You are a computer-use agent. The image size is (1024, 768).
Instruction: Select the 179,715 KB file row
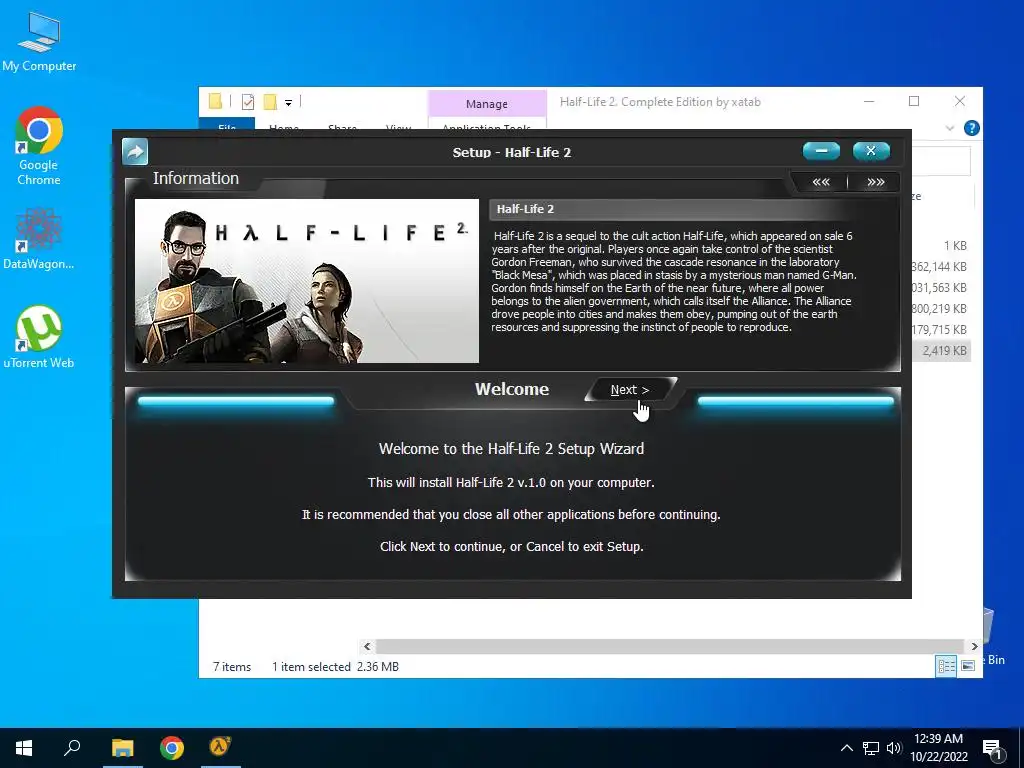coord(940,330)
